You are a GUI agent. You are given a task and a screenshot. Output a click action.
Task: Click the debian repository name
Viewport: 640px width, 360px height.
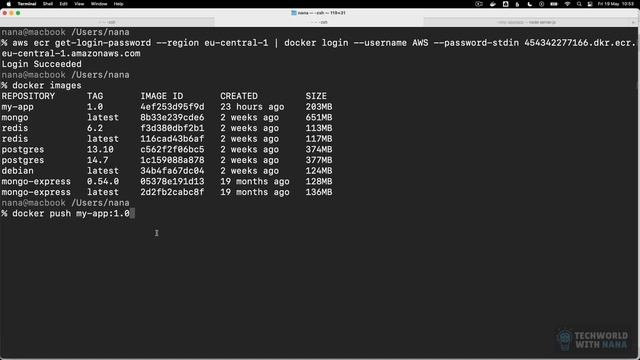point(18,171)
